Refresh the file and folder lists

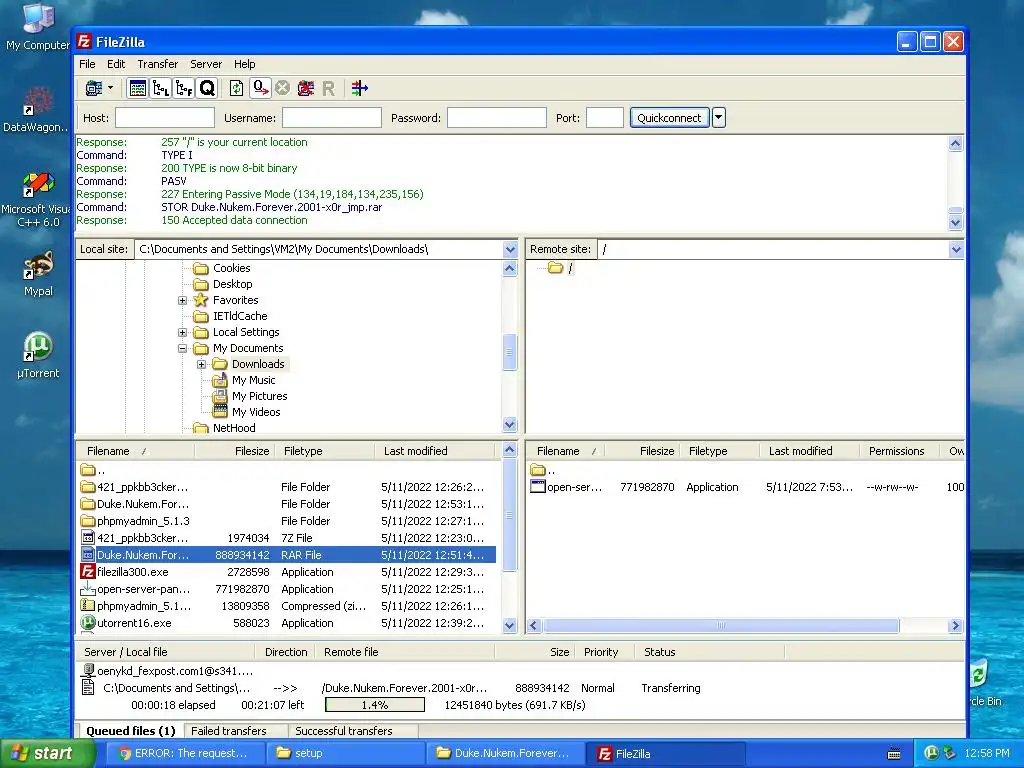click(236, 88)
